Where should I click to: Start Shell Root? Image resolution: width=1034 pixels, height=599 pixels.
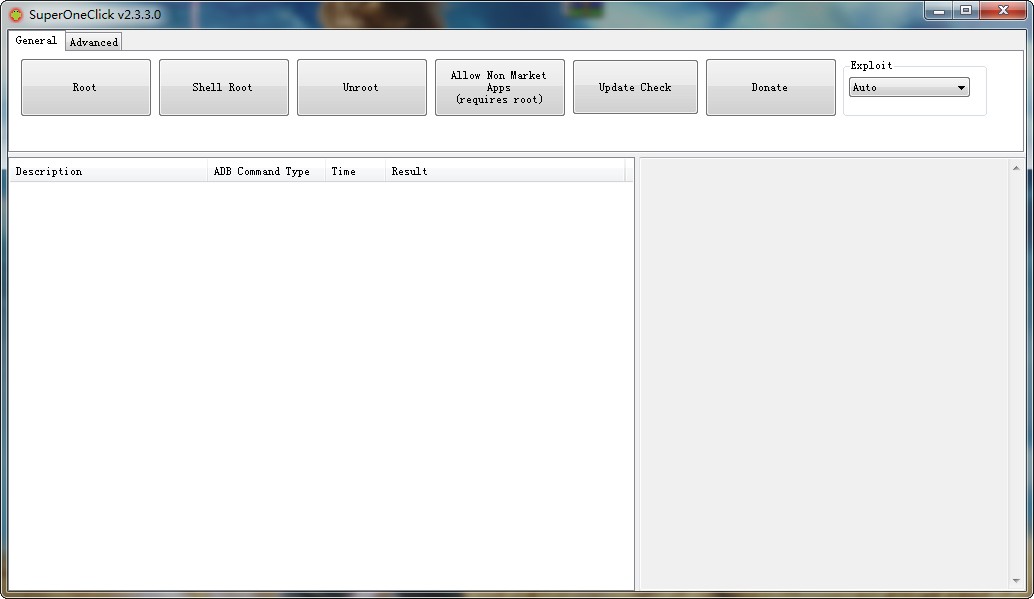tap(224, 87)
